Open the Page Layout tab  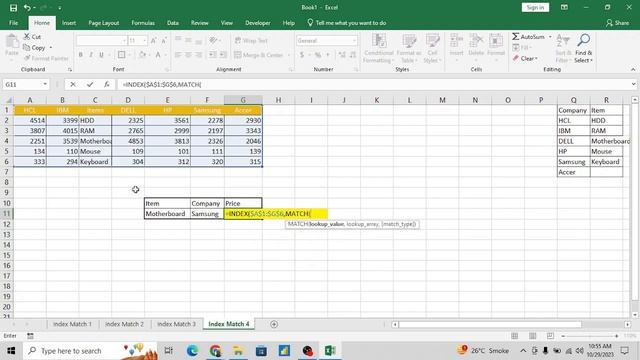click(x=104, y=23)
